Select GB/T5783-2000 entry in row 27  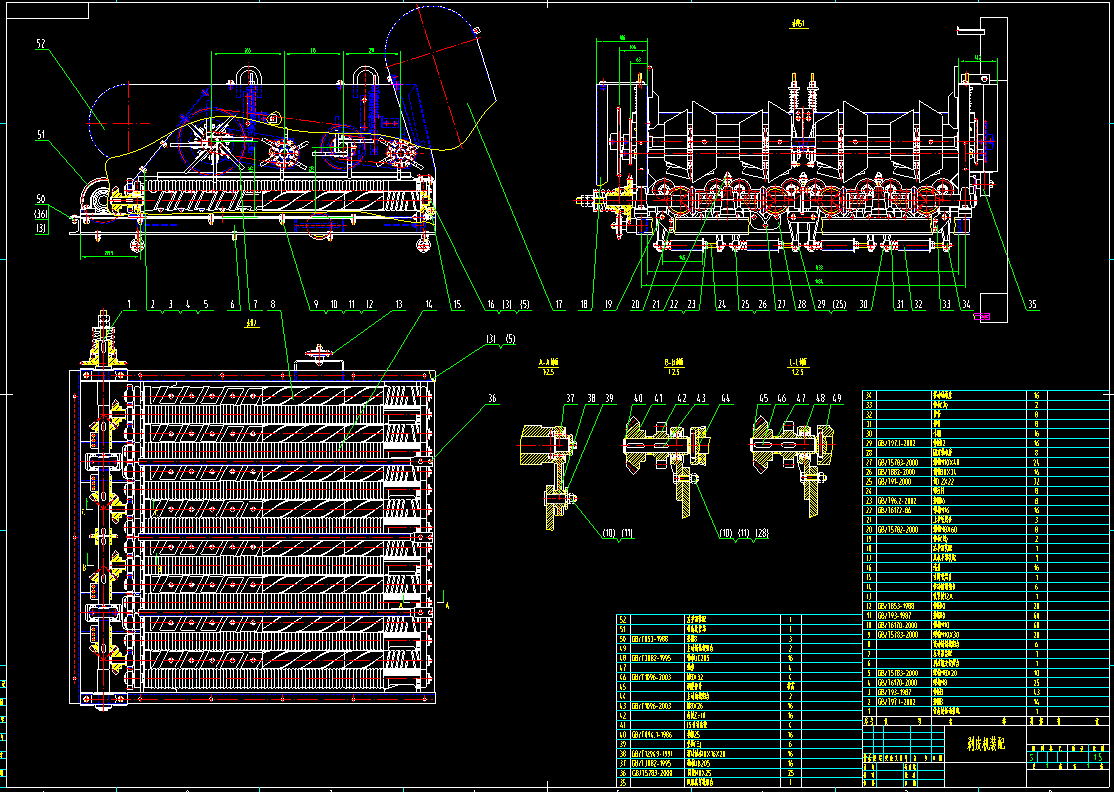[902, 462]
